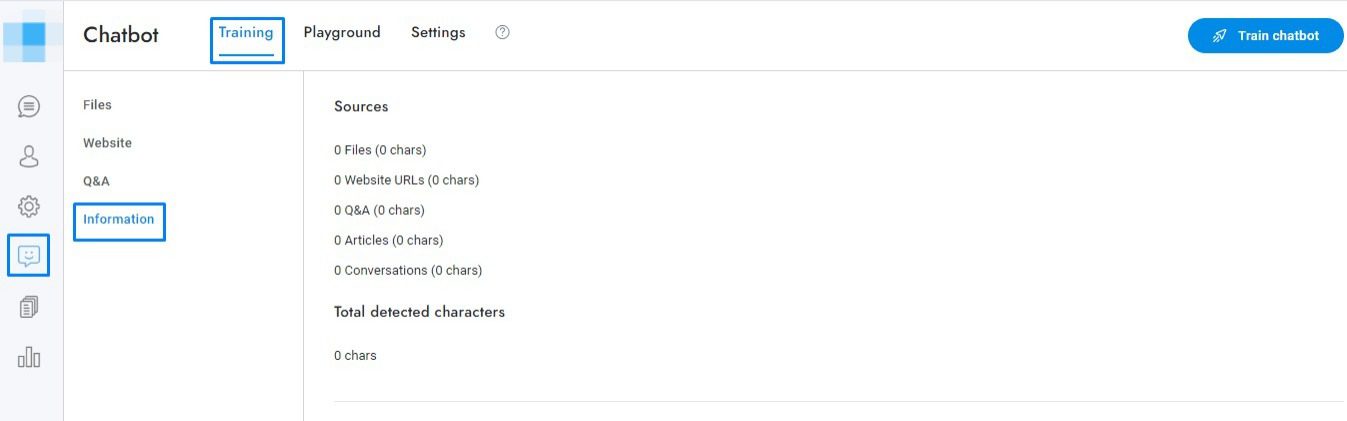Select Information in the training source list
Screen dimensions: 1347x421
tap(118, 219)
